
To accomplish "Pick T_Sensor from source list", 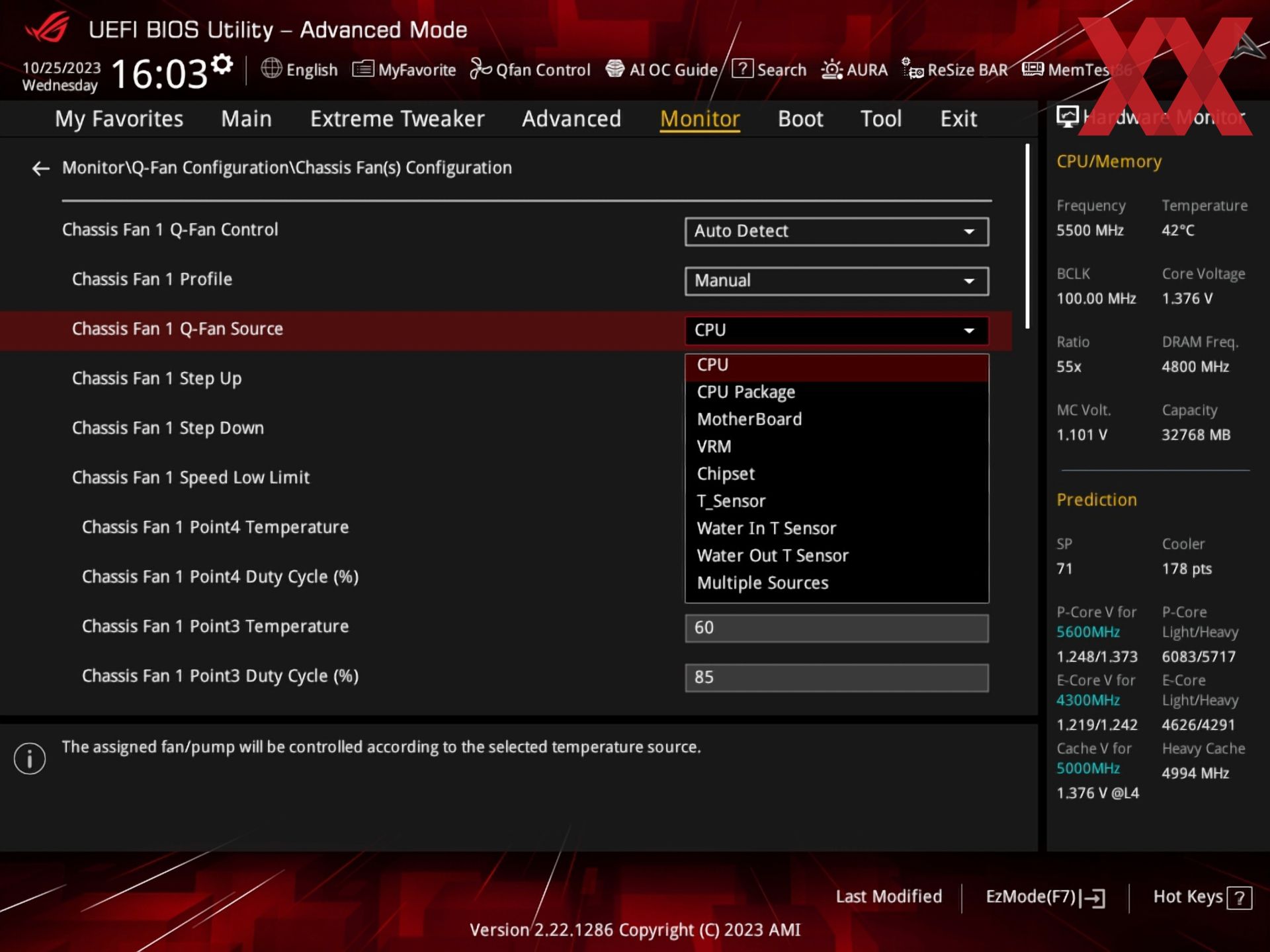I will 837,502.
